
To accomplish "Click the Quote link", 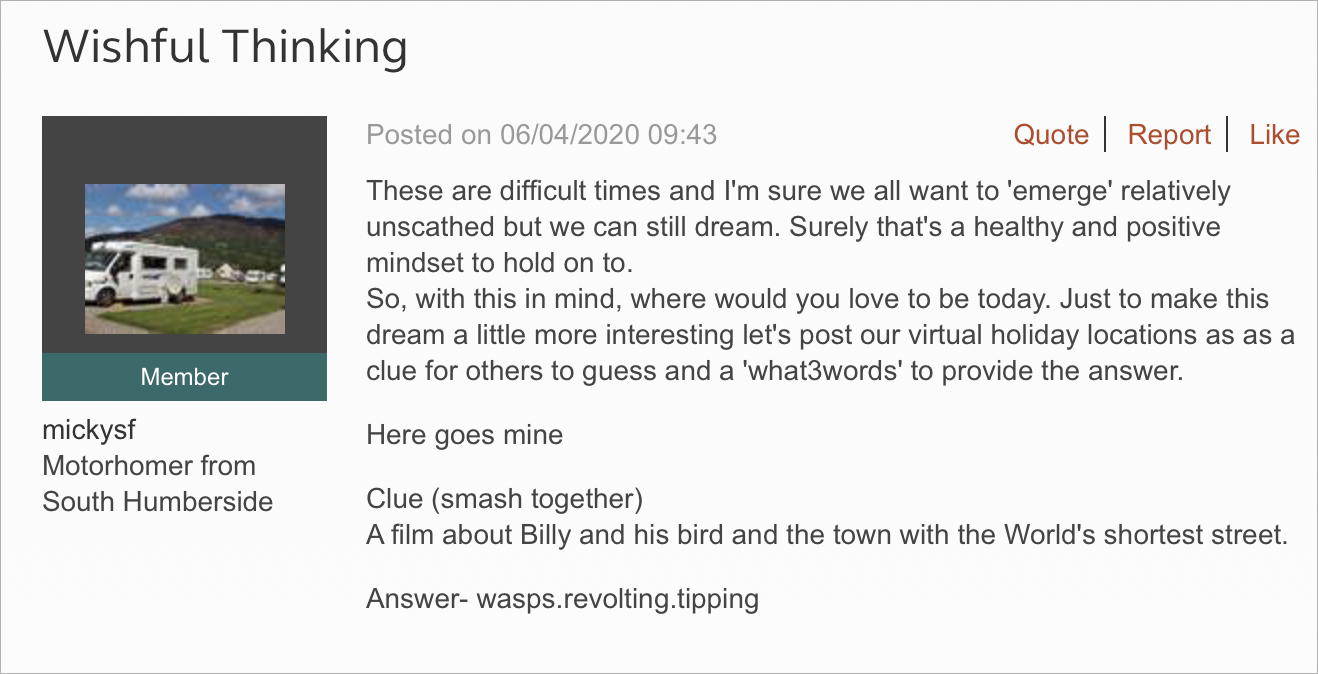I will point(1051,135).
